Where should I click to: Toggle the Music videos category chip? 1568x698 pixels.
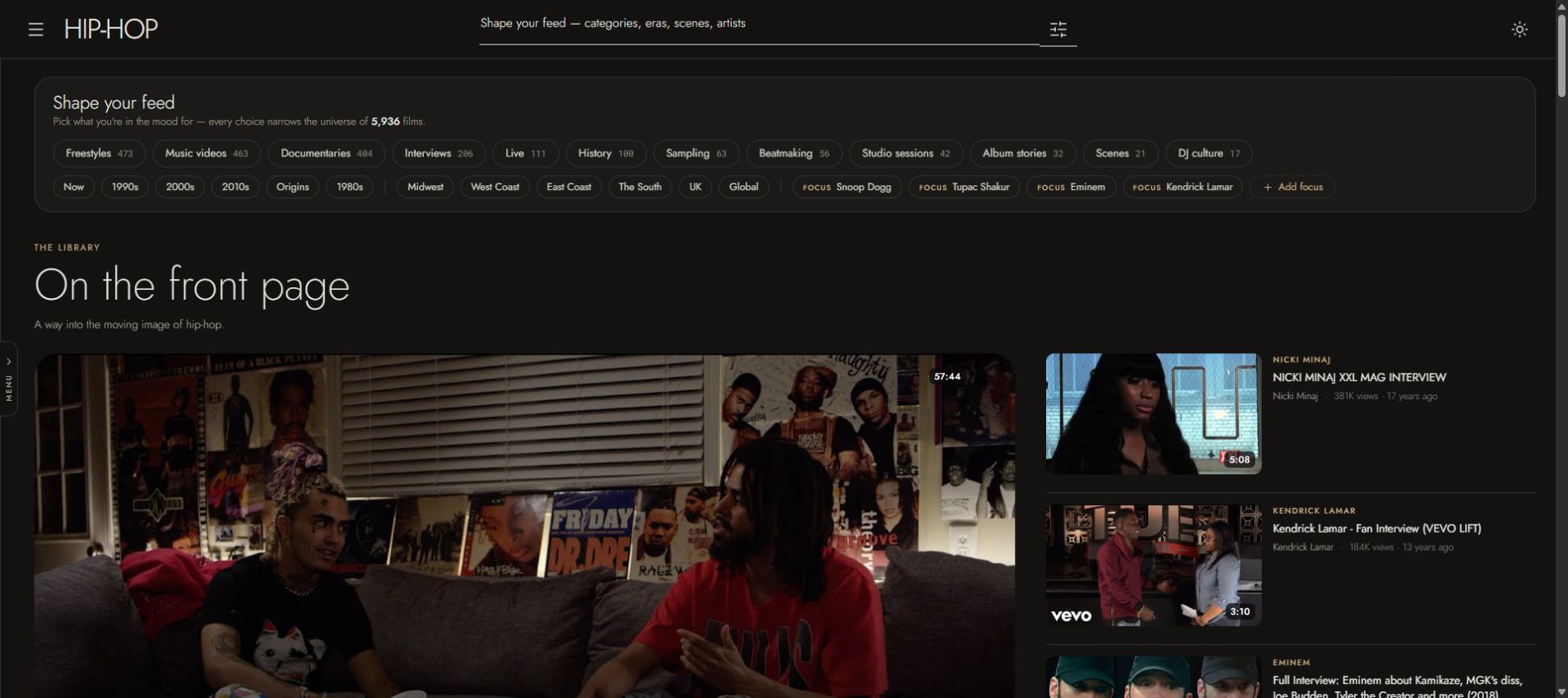pyautogui.click(x=207, y=154)
